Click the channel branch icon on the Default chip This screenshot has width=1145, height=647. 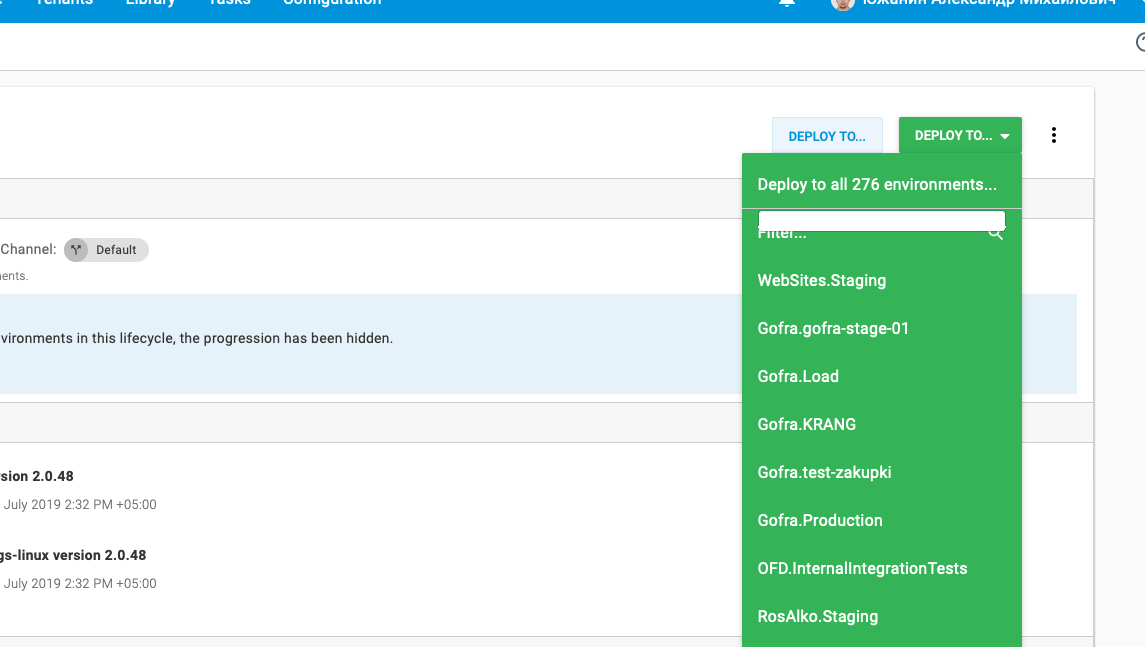pyautogui.click(x=75, y=250)
